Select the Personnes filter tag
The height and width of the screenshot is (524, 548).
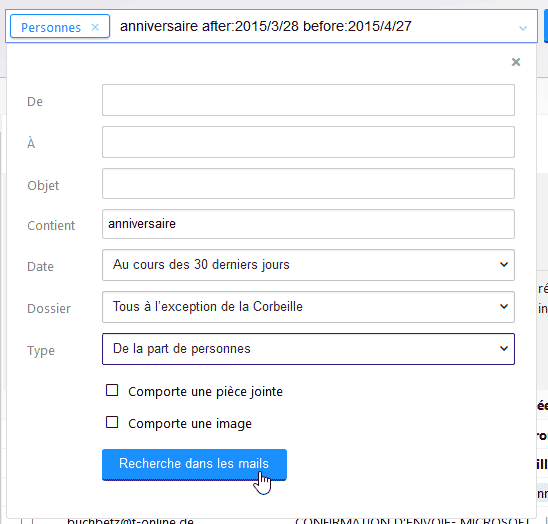[51, 27]
